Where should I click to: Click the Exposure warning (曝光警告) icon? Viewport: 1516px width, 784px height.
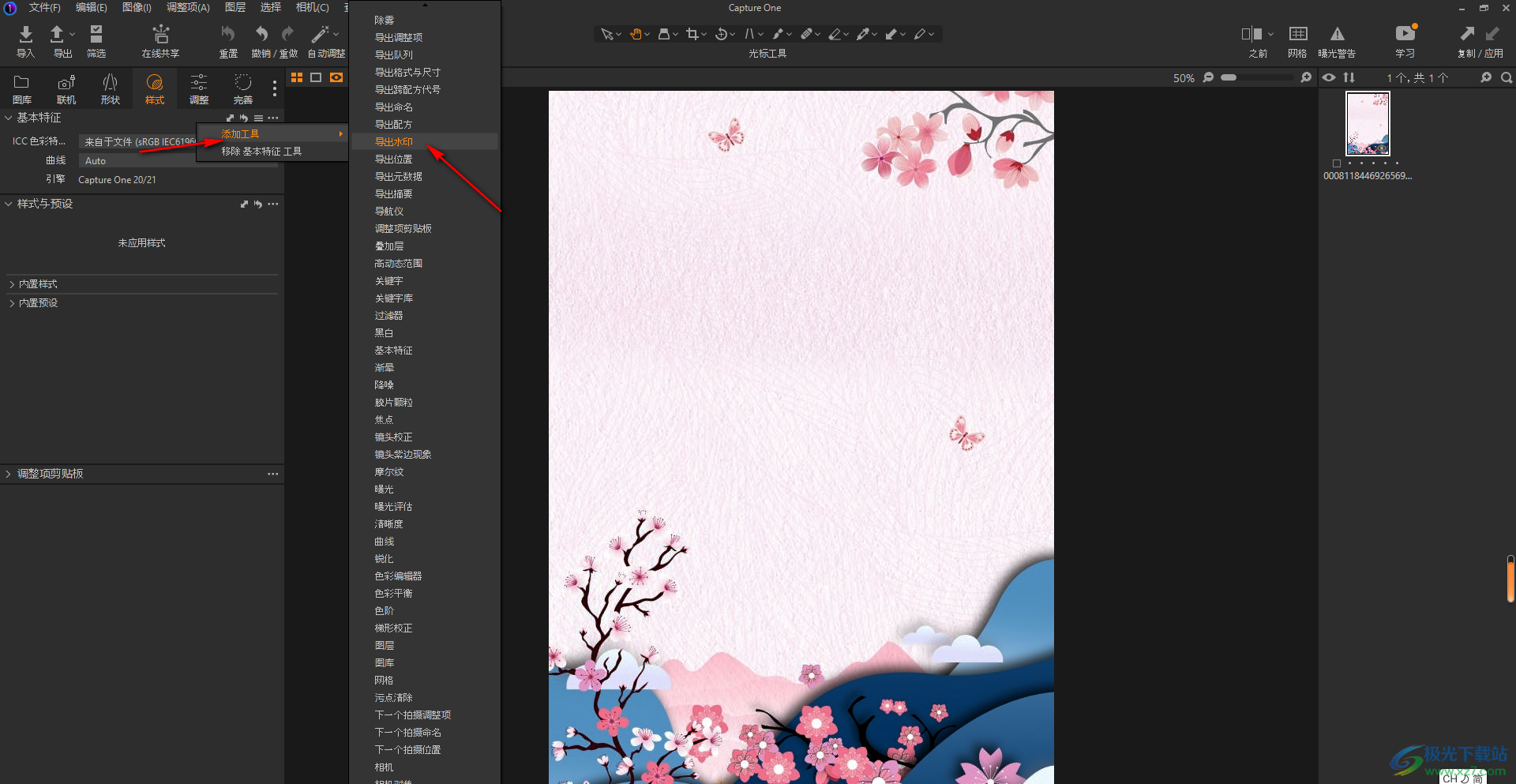(1337, 34)
